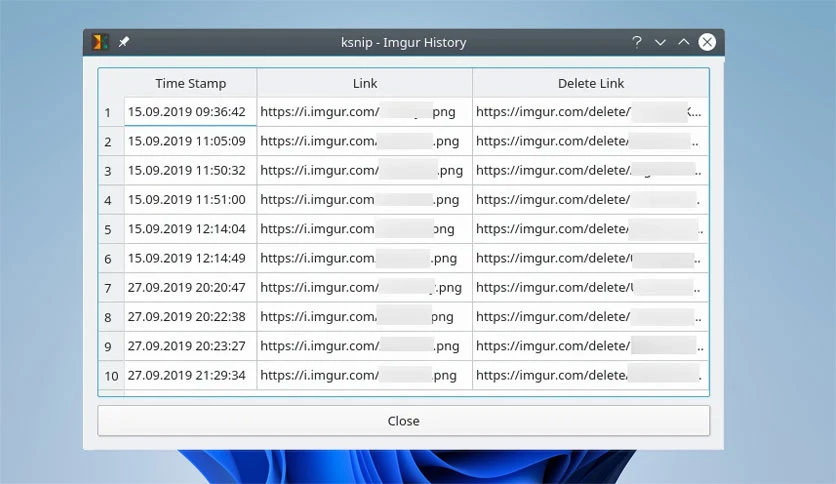This screenshot has height=484, width=836.
Task: Select timestamp 15.09.2019 11:51:00 cell
Action: tap(190, 200)
